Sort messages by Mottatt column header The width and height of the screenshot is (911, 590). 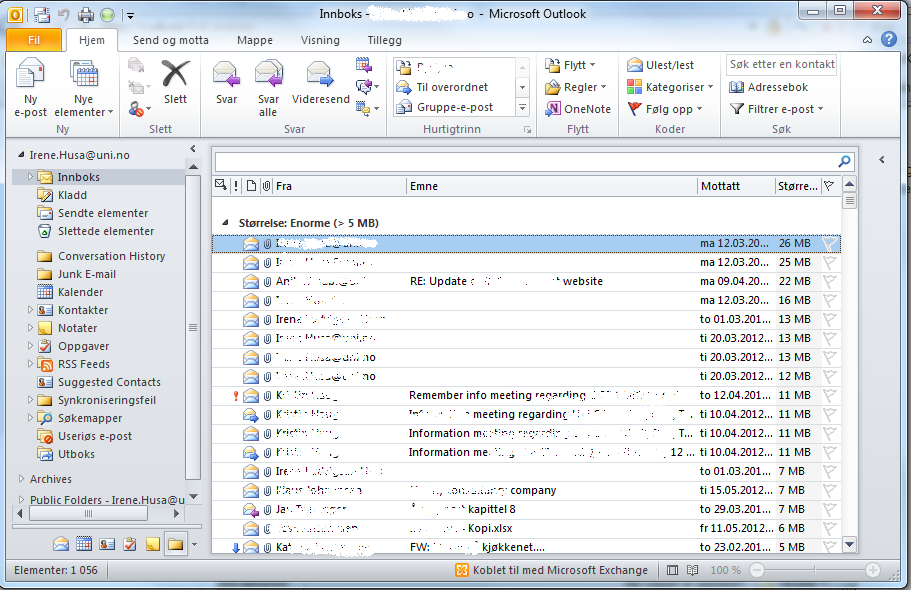pos(733,186)
